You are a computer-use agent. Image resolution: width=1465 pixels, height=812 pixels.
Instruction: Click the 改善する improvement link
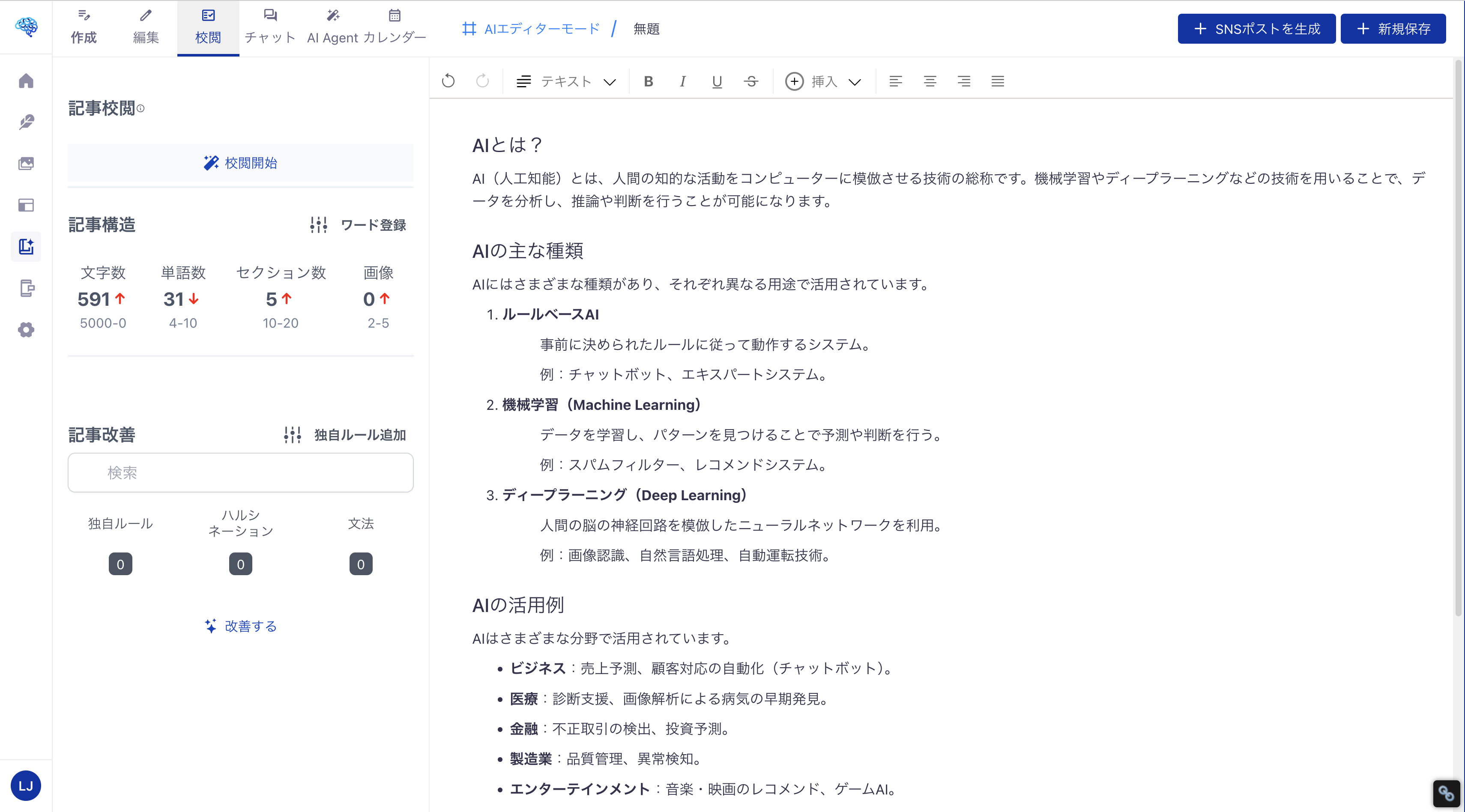pyautogui.click(x=240, y=626)
